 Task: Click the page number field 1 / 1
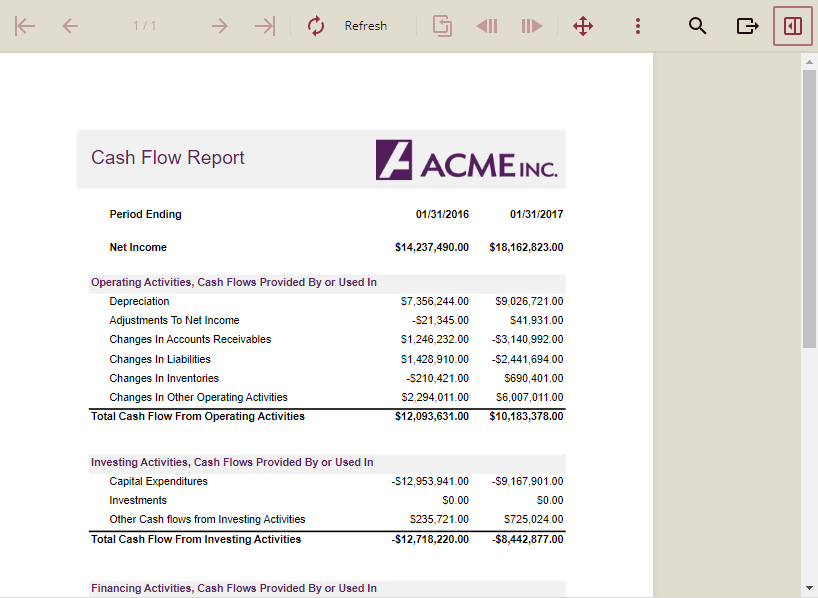click(x=145, y=26)
